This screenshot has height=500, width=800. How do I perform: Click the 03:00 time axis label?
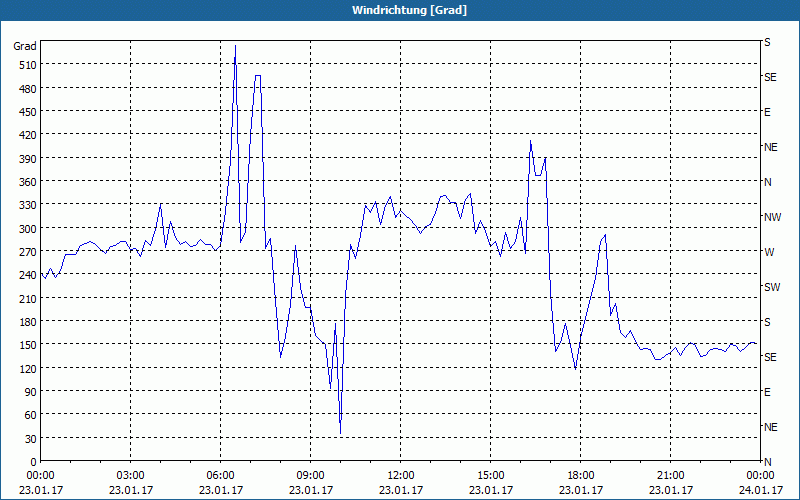pyautogui.click(x=131, y=476)
